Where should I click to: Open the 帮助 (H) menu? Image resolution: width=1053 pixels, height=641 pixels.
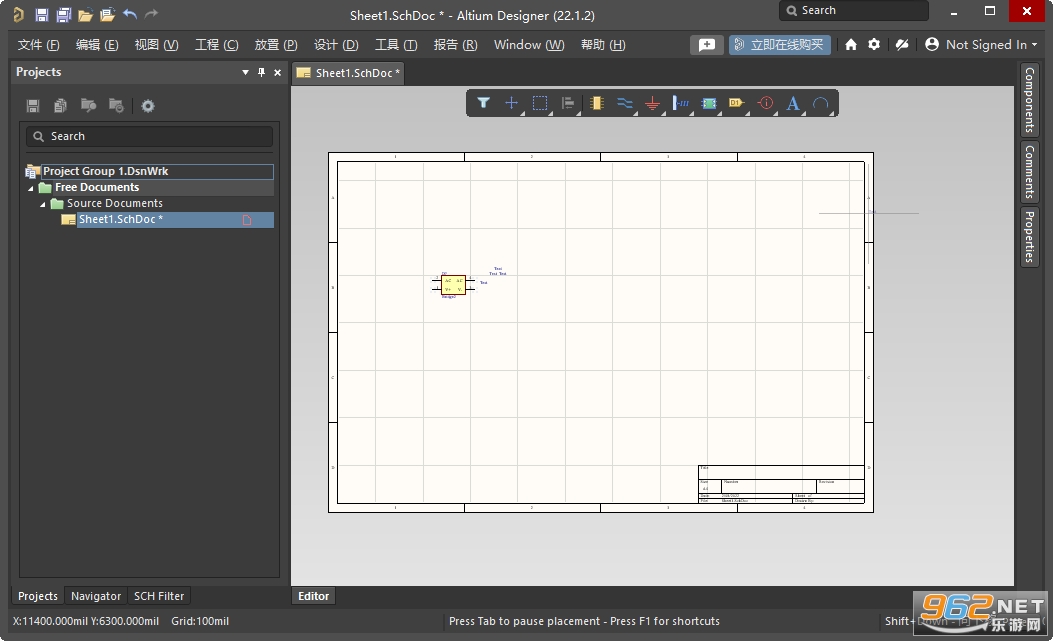tap(602, 44)
